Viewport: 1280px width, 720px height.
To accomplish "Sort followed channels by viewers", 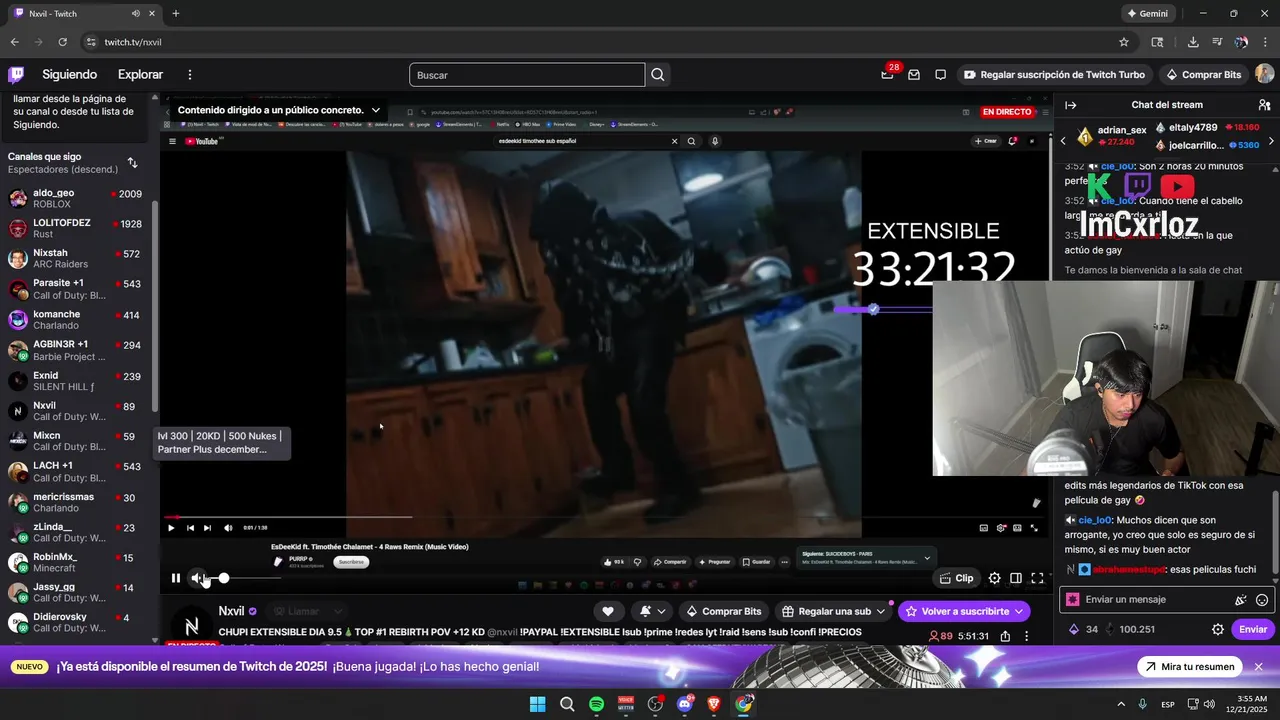I will click(x=132, y=162).
